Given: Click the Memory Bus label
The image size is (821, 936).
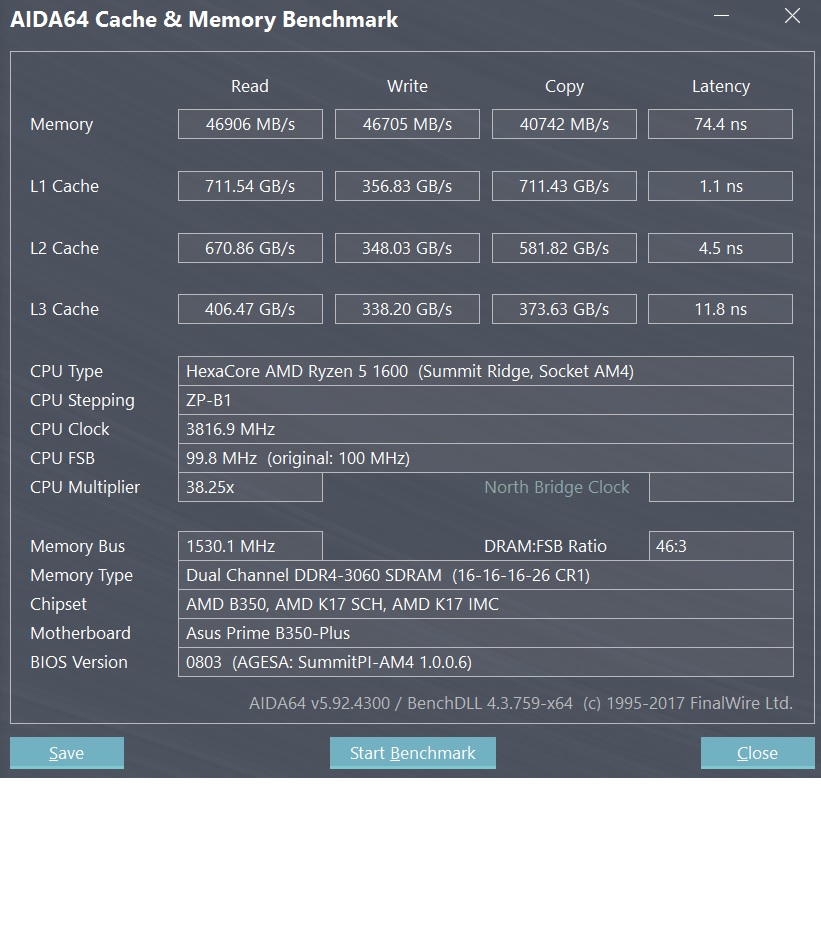Looking at the screenshot, I should point(78,546).
